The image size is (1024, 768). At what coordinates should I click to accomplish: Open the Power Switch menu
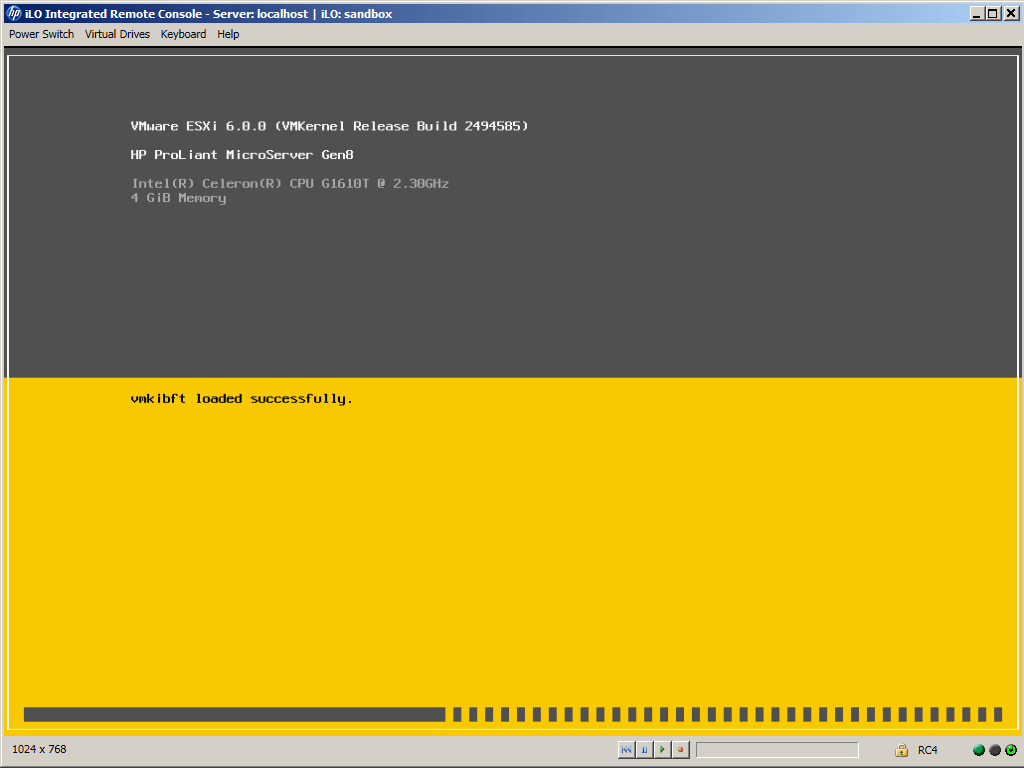point(41,34)
